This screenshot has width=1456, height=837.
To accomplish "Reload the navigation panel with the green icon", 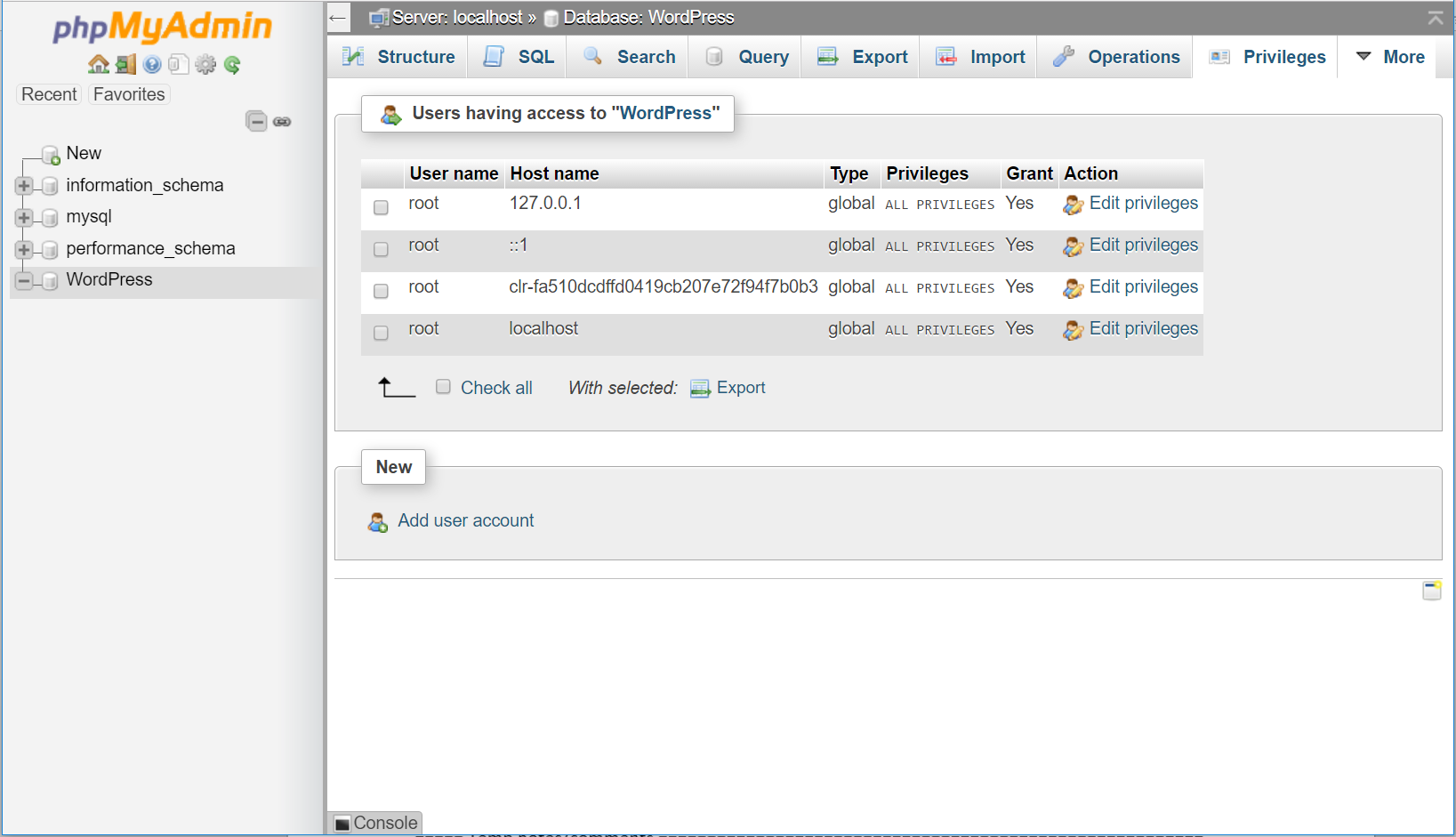I will pyautogui.click(x=232, y=64).
